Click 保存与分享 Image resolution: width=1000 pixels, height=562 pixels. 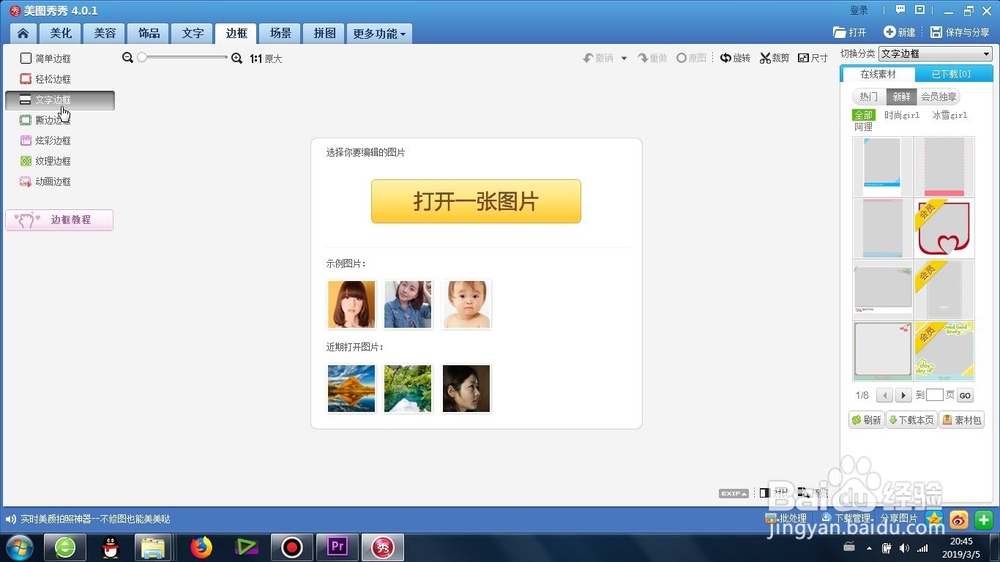click(960, 33)
